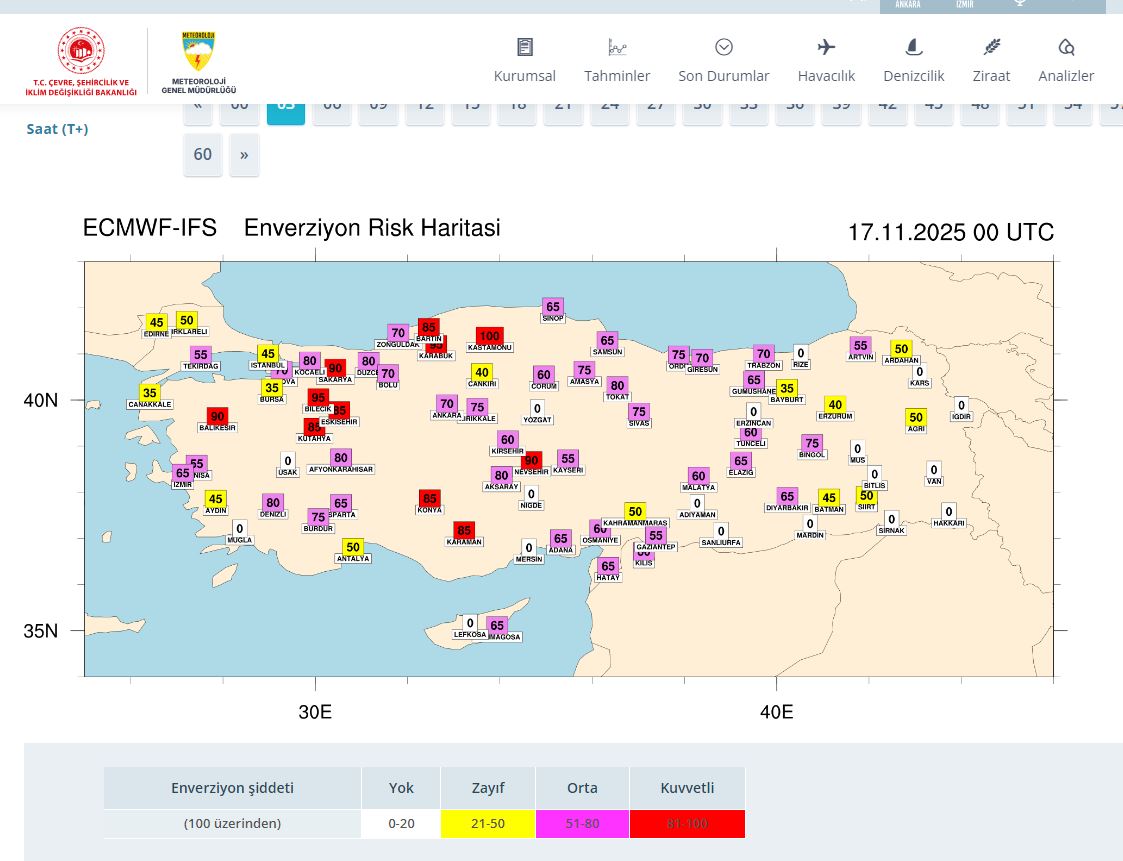Select the Ziraat wheat icon

click(x=991, y=46)
